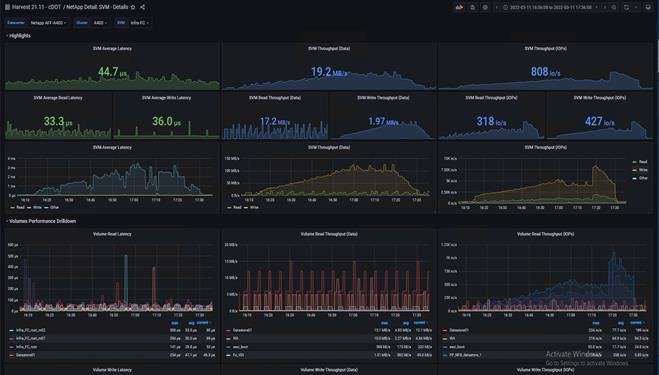The image size is (659, 375).
Task: Click the 318 io/s read throughput value
Action: (491, 121)
